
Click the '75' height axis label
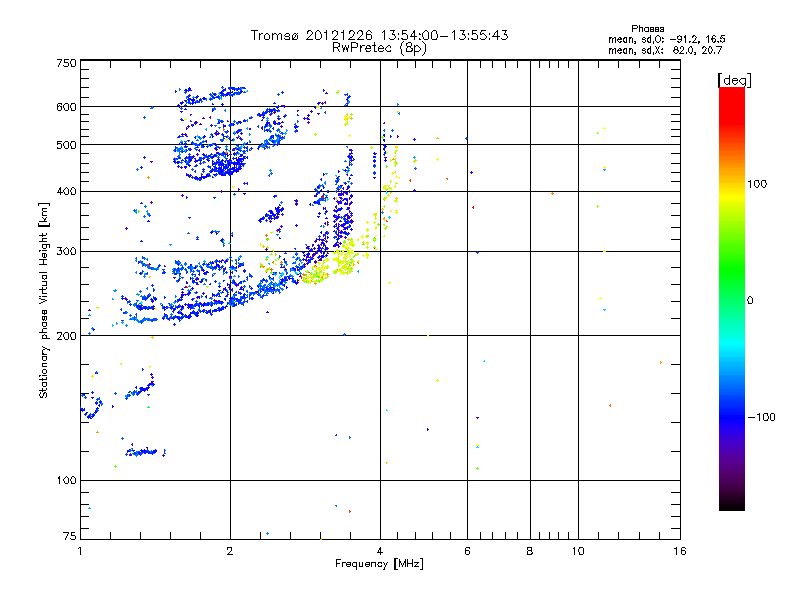[x=70, y=536]
